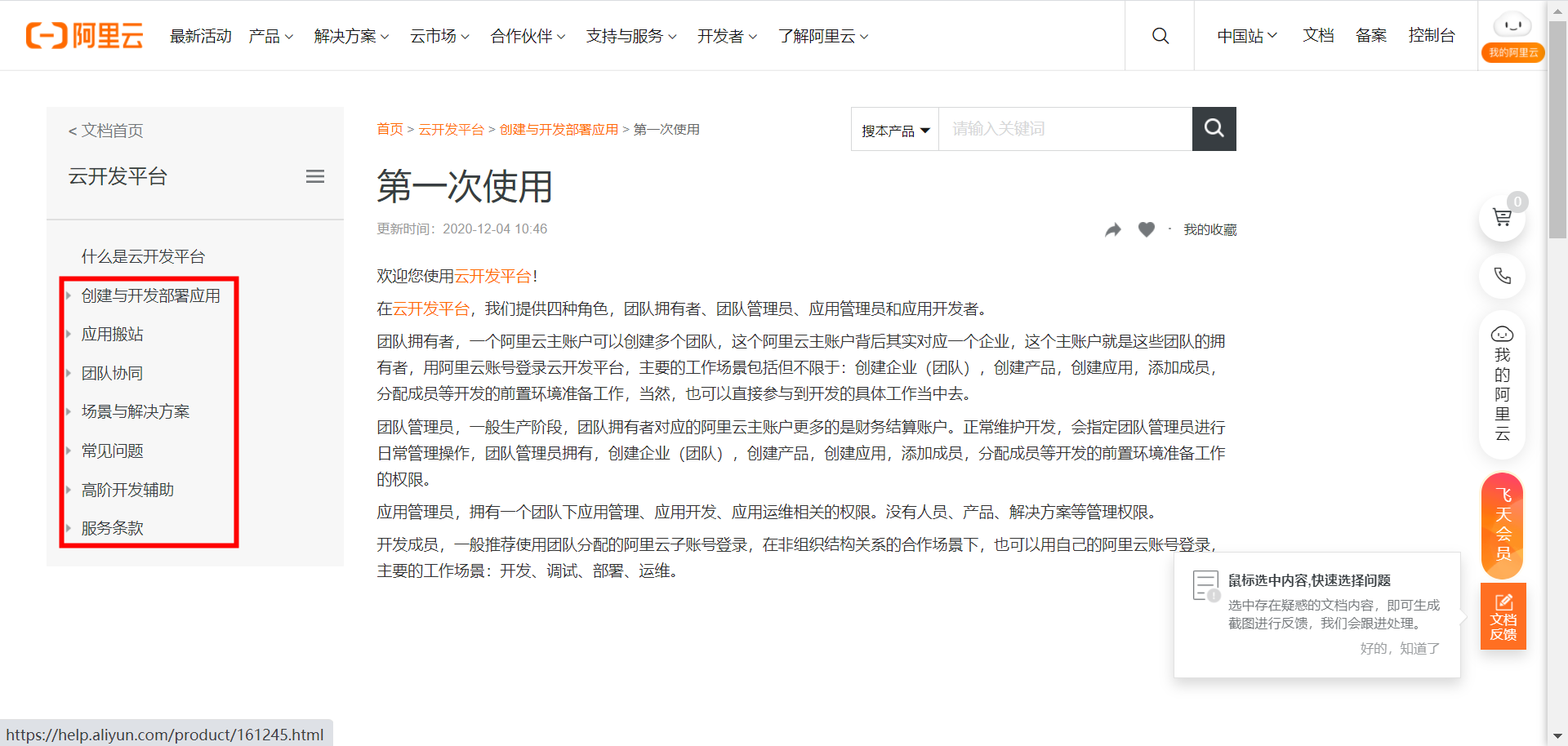Click the heart favorite icon
Viewport: 1568px width, 746px height.
[x=1147, y=230]
